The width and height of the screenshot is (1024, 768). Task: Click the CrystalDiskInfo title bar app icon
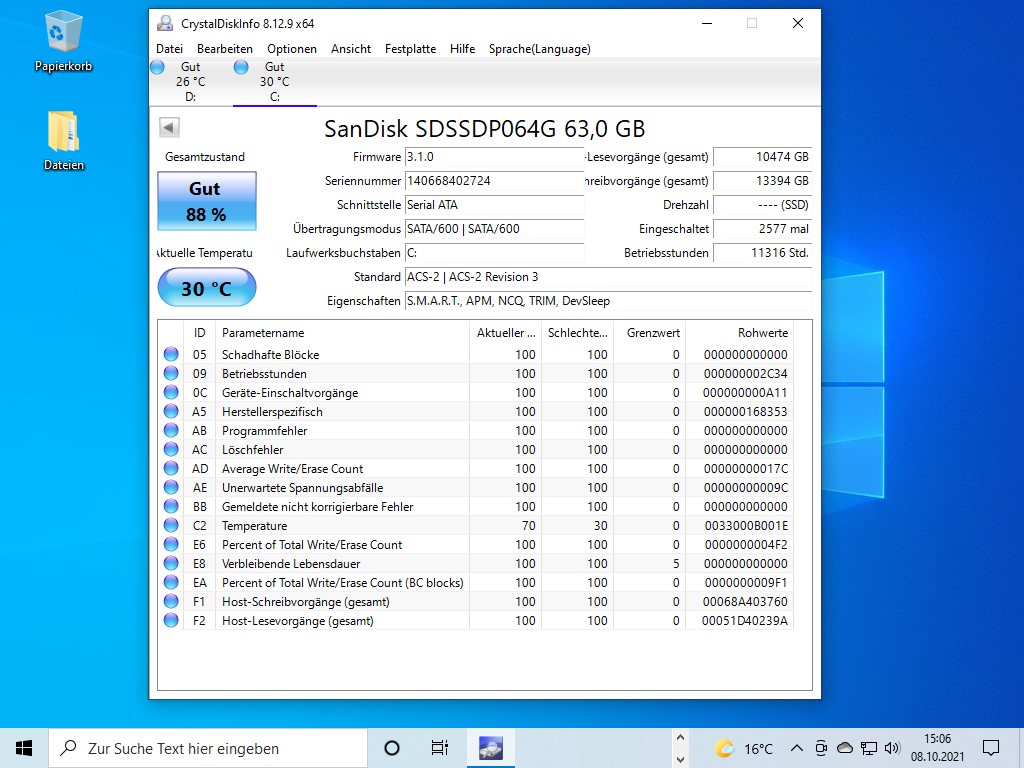[x=165, y=24]
